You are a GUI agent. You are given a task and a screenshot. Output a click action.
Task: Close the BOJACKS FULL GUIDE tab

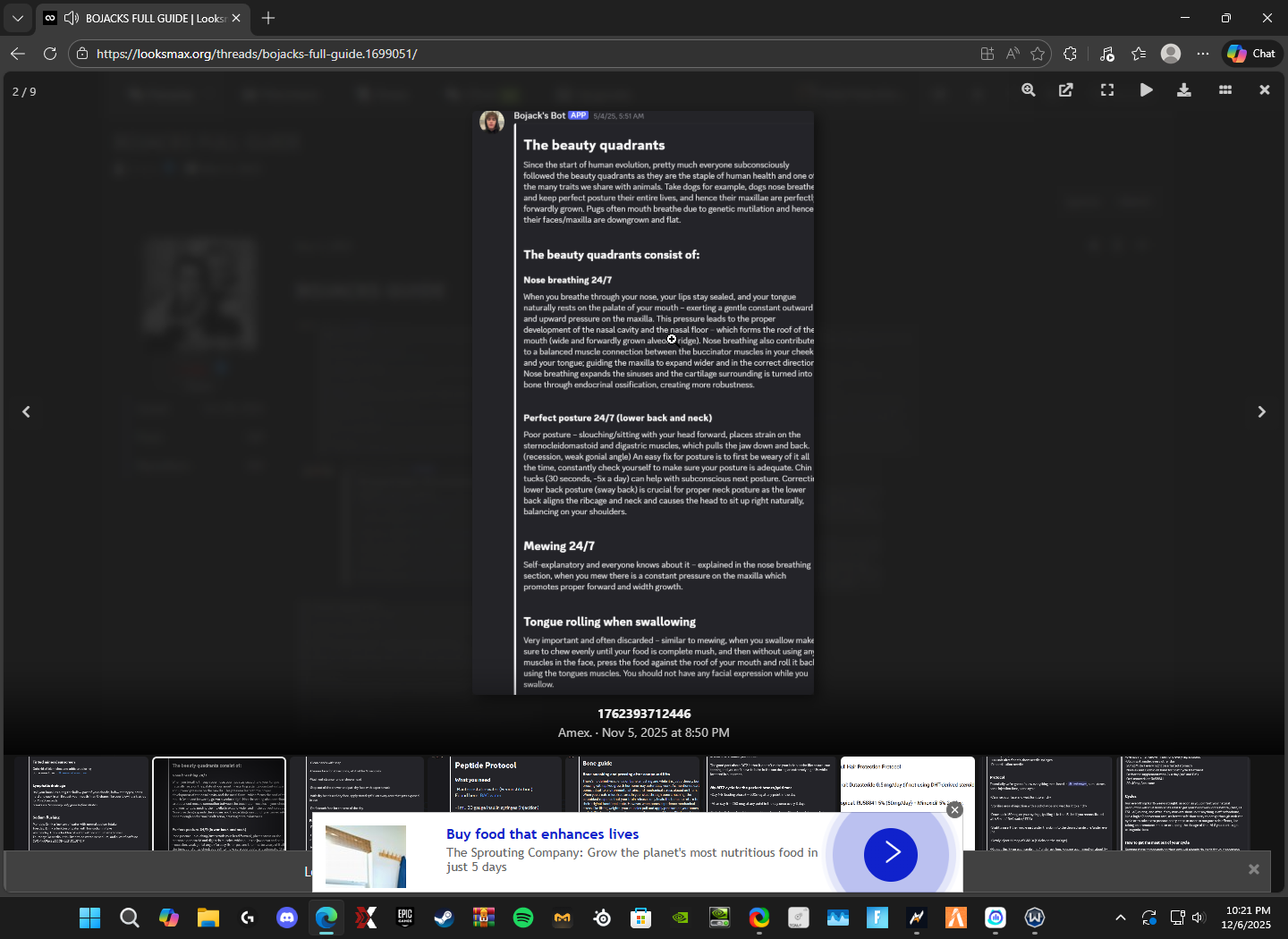236,18
